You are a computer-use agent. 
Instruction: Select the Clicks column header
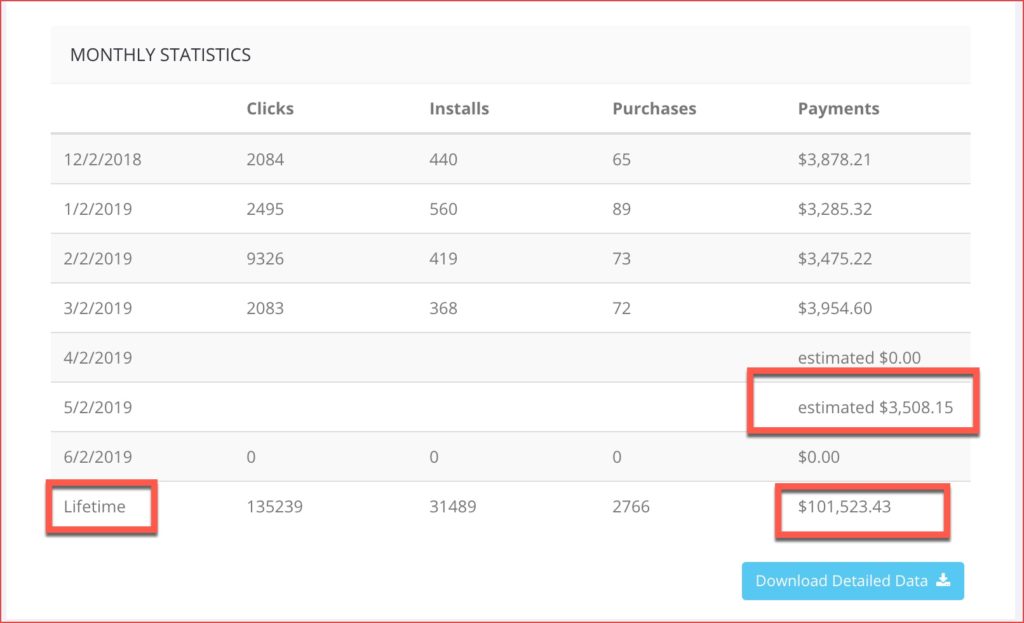[270, 108]
